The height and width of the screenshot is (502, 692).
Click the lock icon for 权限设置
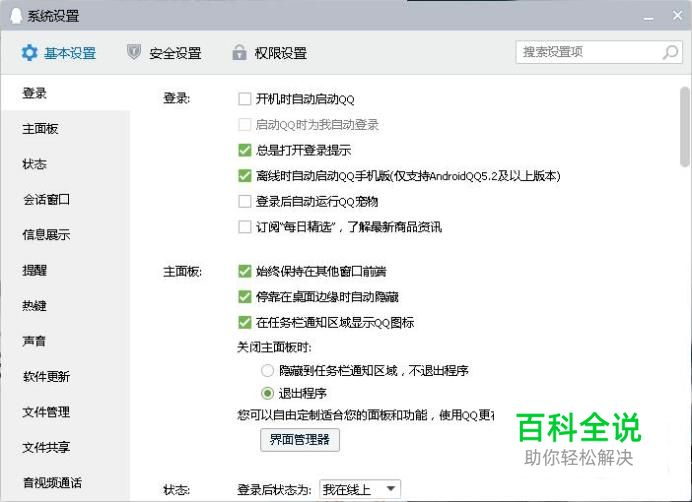pyautogui.click(x=239, y=52)
